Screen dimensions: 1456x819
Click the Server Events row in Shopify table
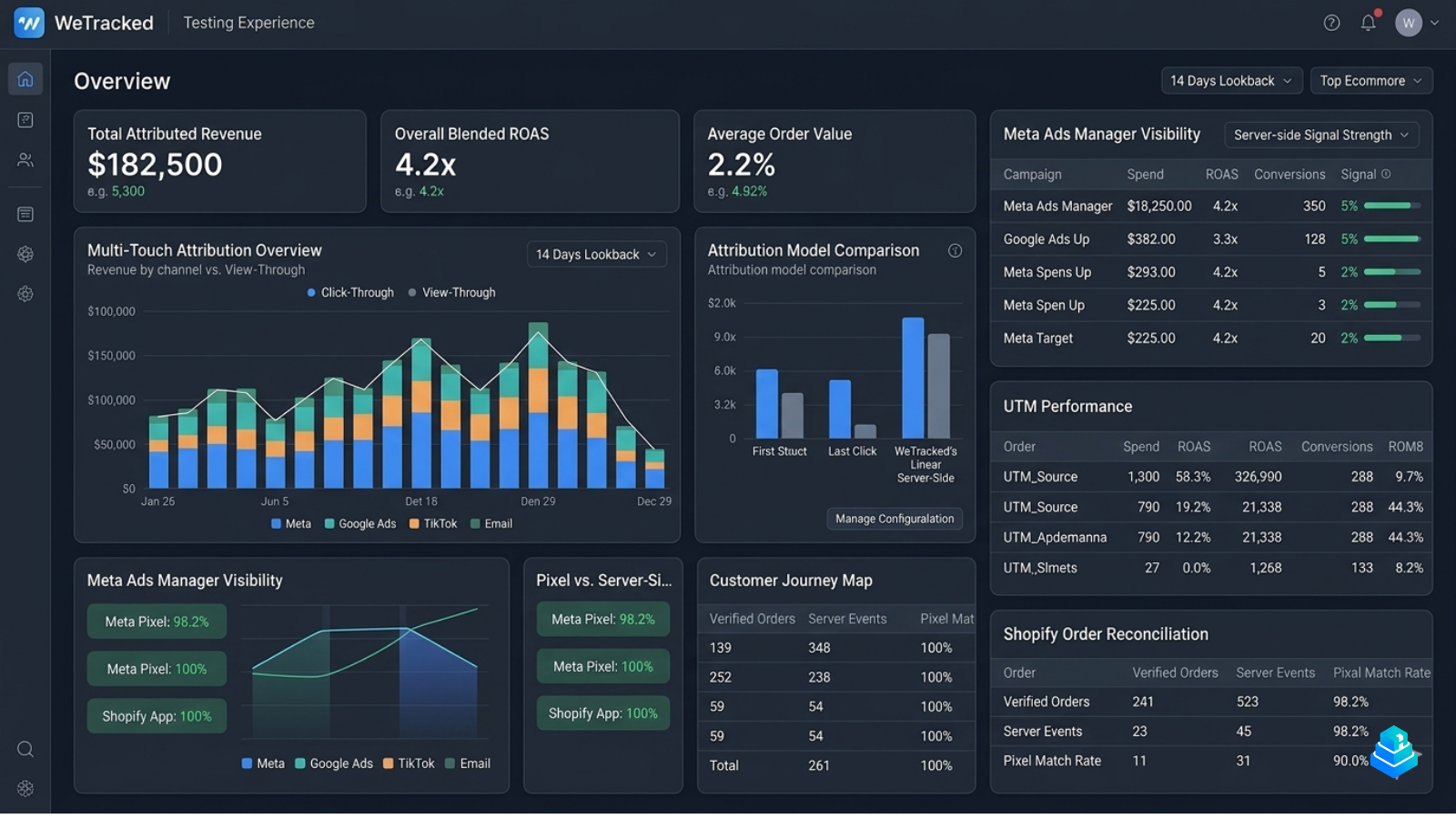point(1211,732)
